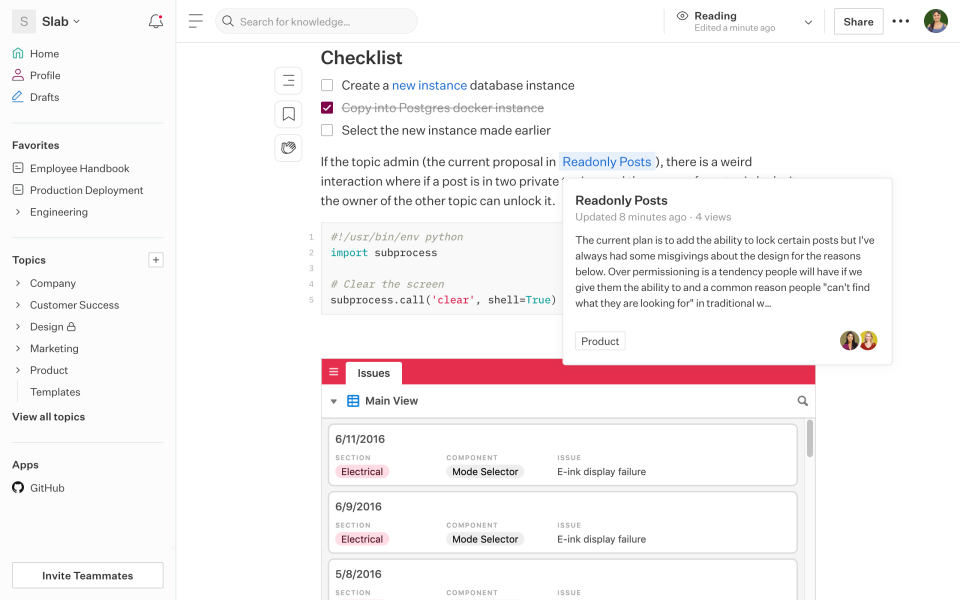This screenshot has width=960, height=600.
Task: Click the pink Electrical section swatch
Action: (361, 471)
